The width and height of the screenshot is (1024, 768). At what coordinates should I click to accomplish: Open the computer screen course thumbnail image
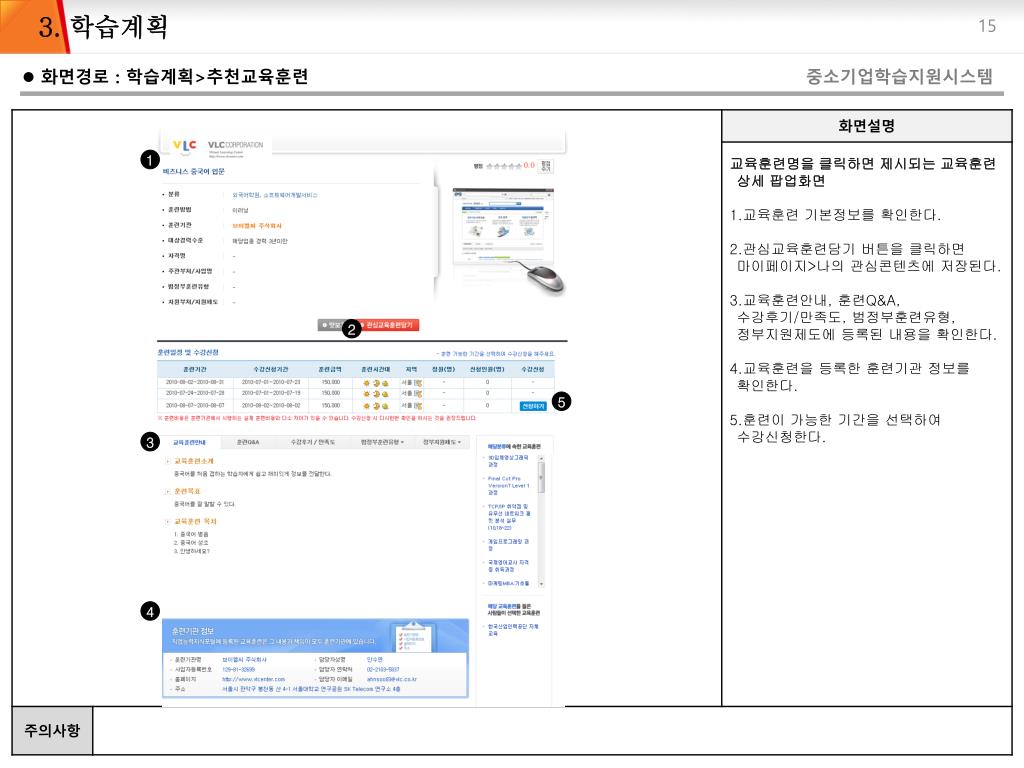(504, 228)
